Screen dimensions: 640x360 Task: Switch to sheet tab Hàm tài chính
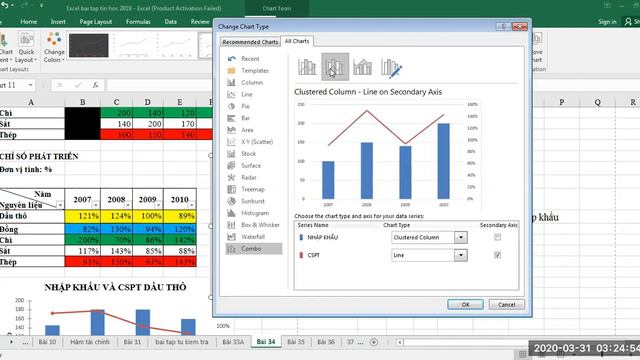(90, 342)
